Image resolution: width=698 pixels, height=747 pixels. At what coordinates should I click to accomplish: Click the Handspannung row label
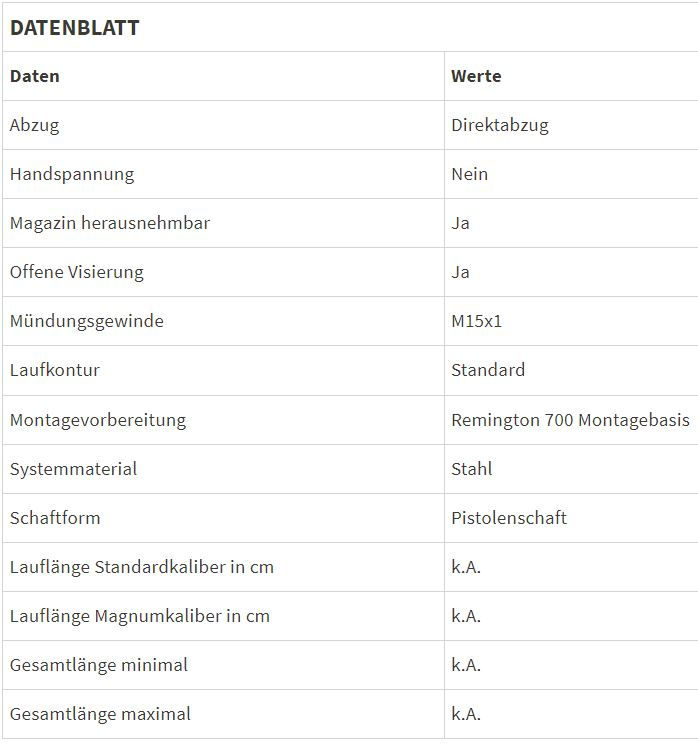click(72, 174)
